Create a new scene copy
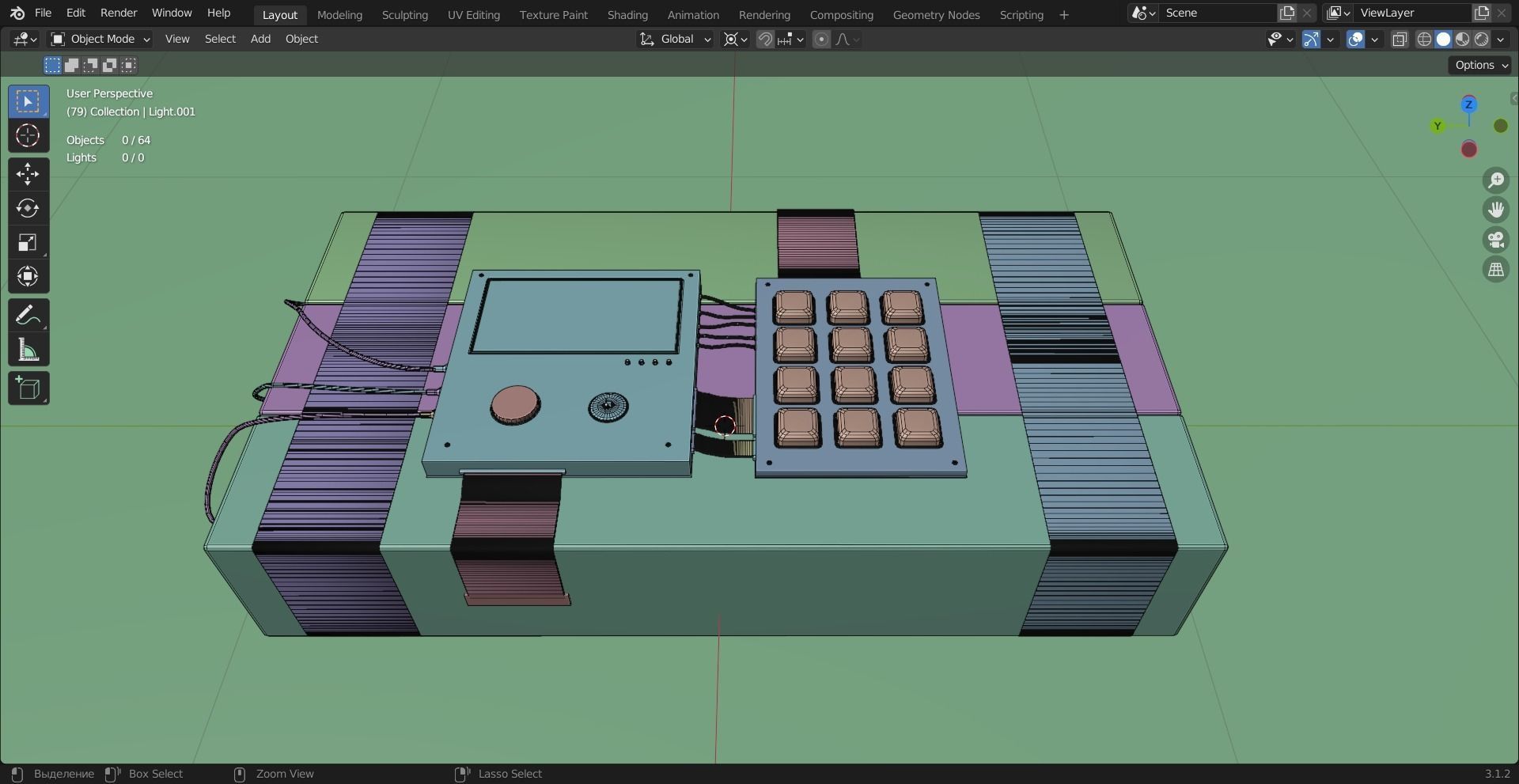1519x784 pixels. (x=1286, y=13)
